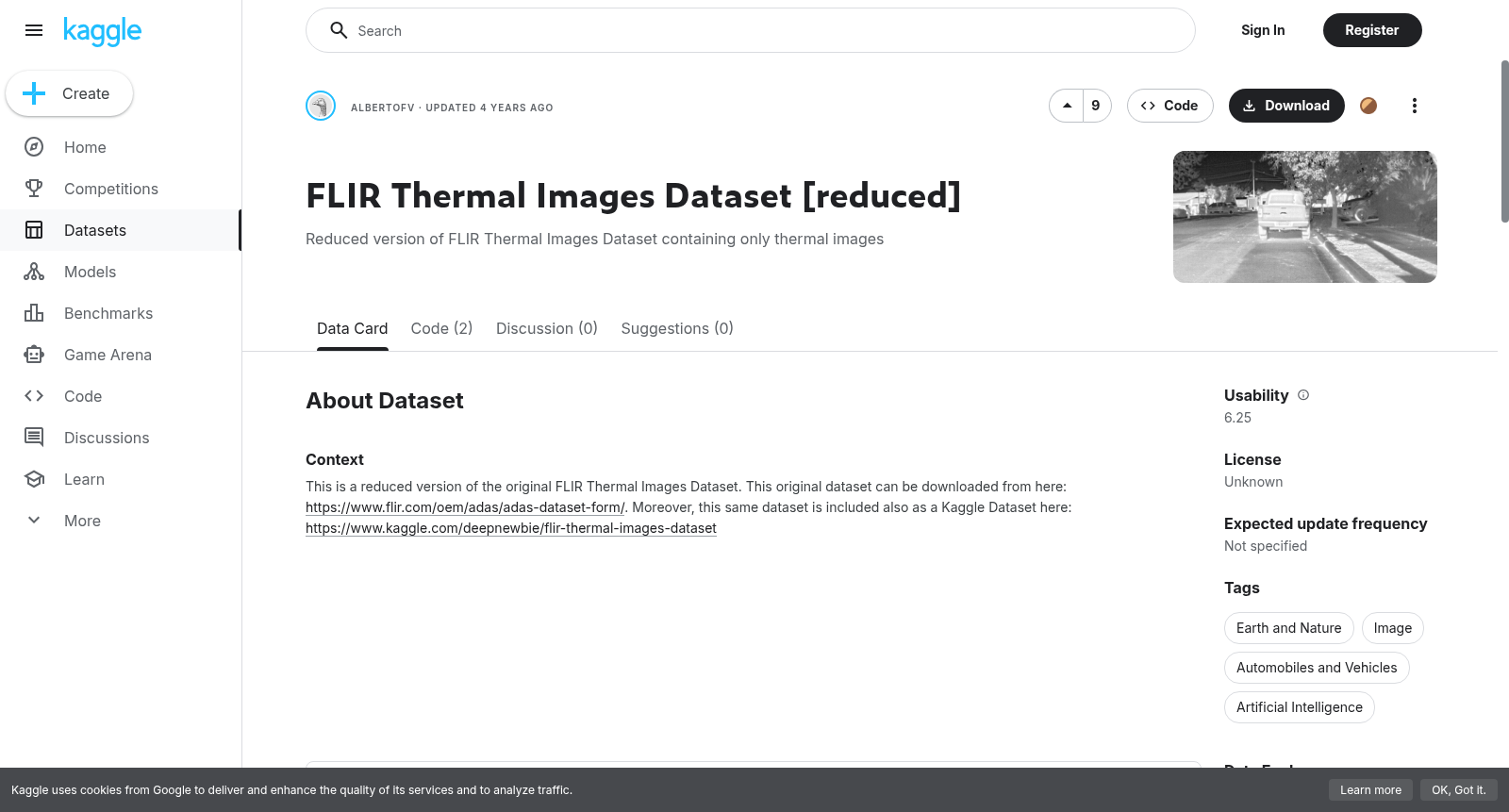Click the plus Create button
1509x812 pixels.
[x=70, y=93]
